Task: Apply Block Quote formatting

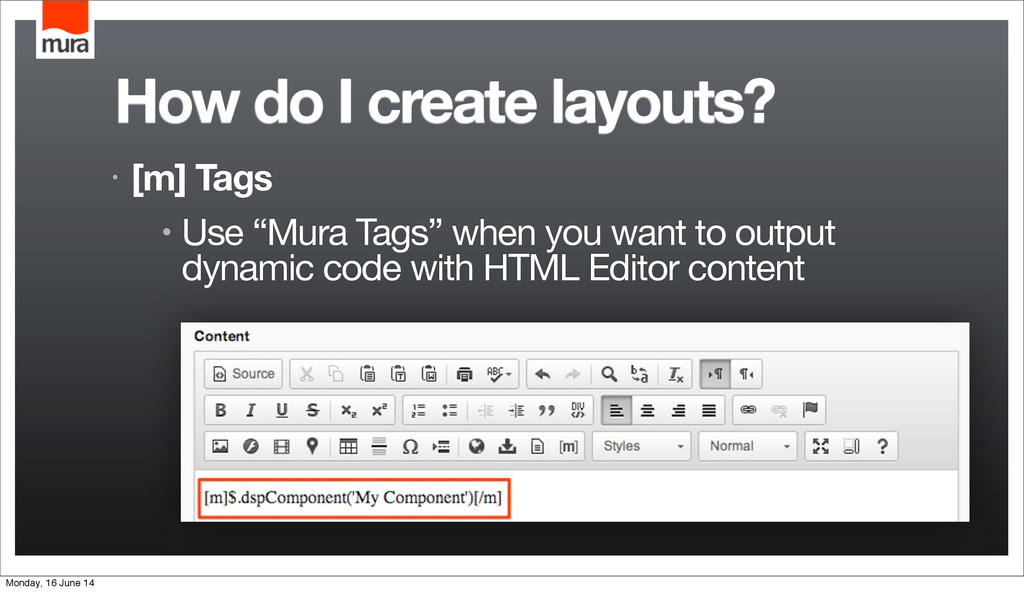Action: click(x=547, y=410)
